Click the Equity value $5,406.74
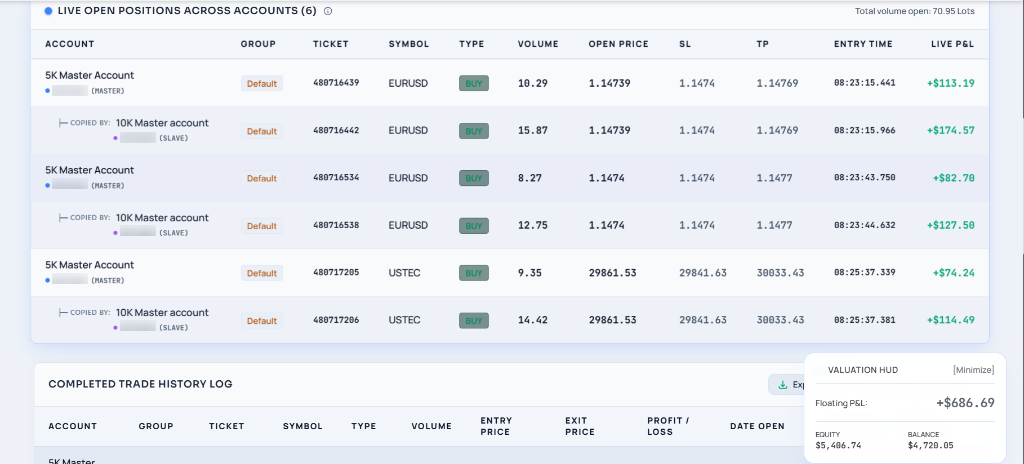 tap(839, 446)
